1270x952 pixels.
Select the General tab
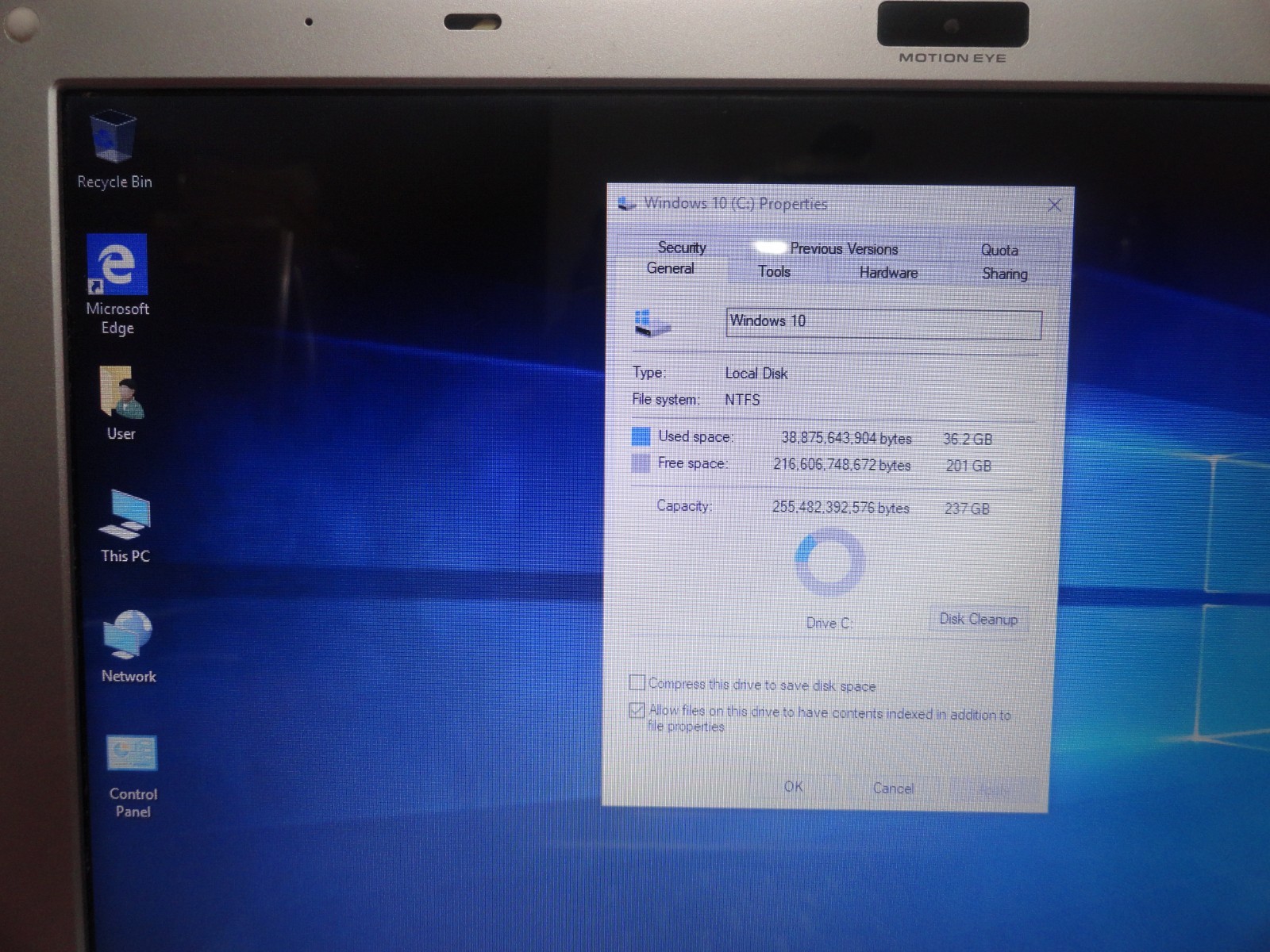pos(671,269)
